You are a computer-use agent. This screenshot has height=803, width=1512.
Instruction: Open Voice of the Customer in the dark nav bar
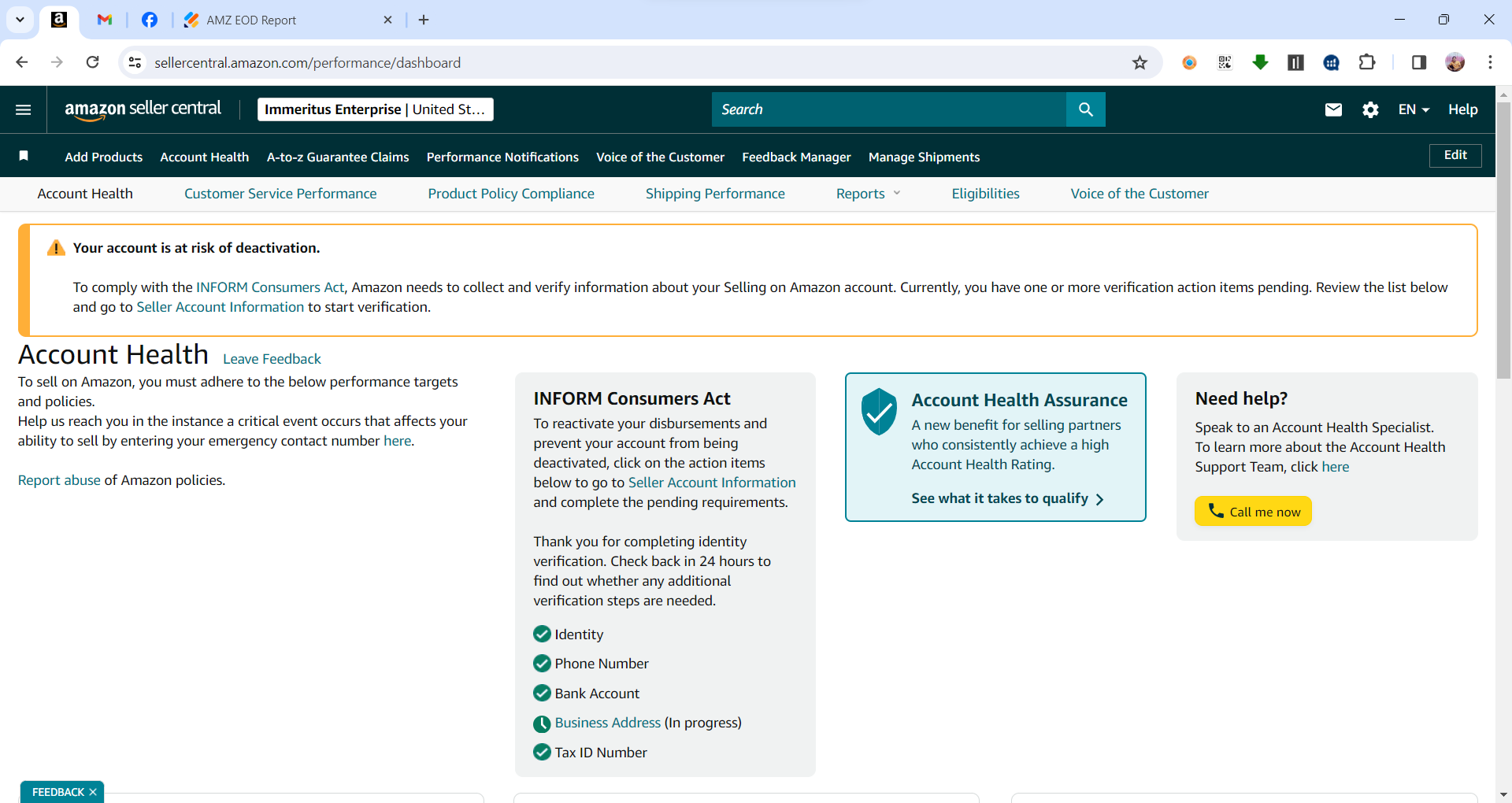[660, 157]
